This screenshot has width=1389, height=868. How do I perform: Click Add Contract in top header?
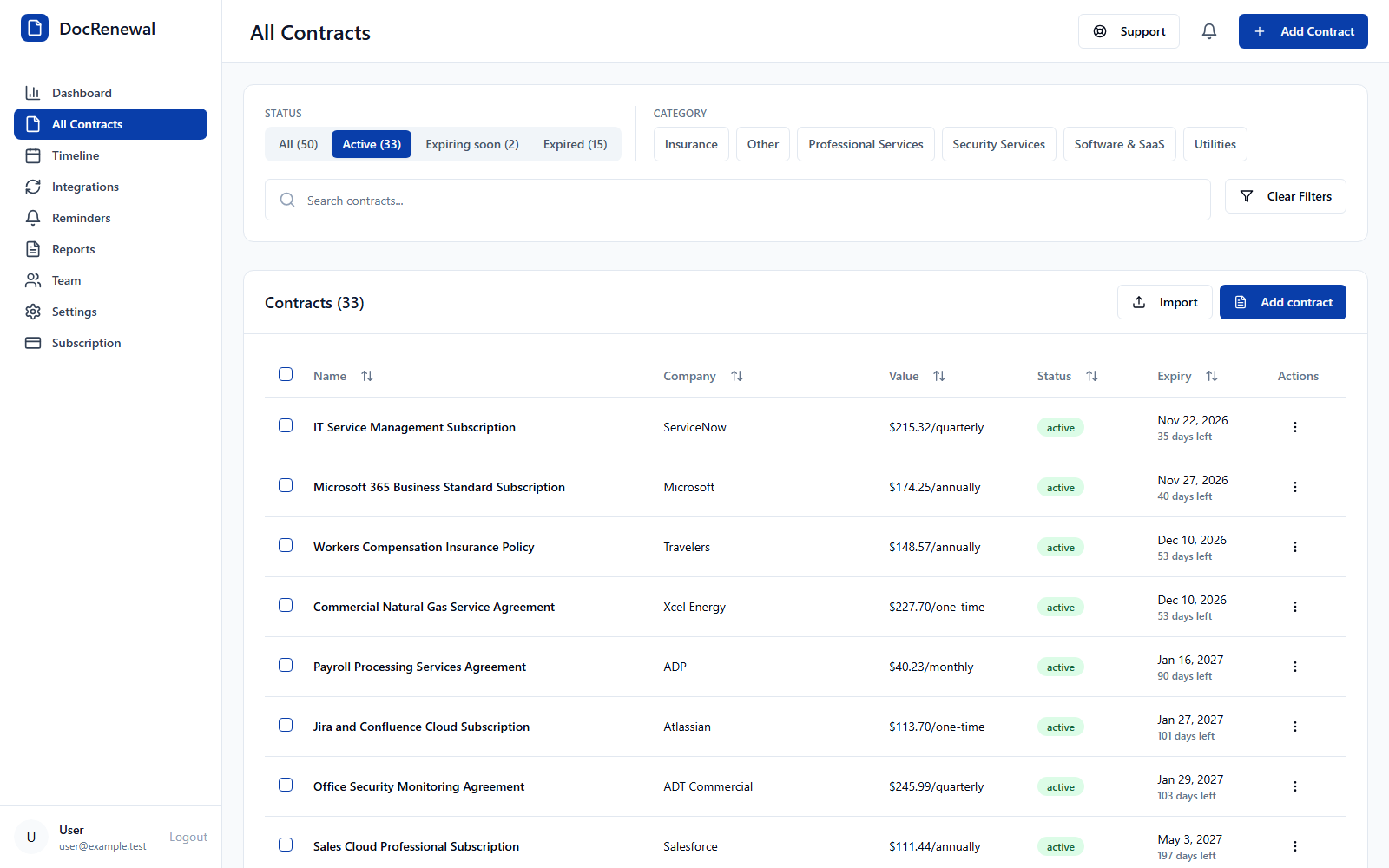point(1303,31)
